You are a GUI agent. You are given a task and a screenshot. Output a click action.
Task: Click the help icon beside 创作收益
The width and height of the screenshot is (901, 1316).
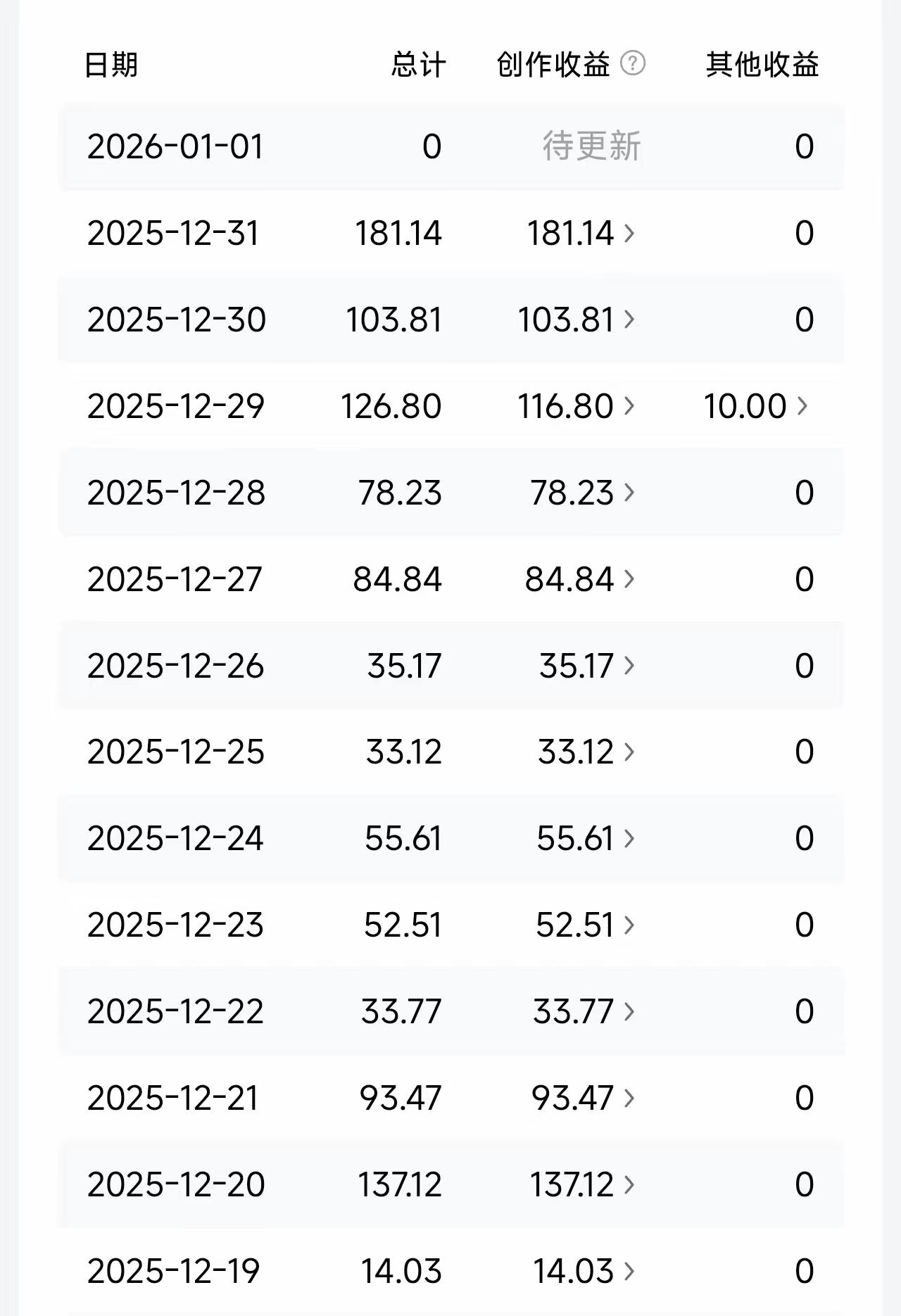[x=633, y=63]
